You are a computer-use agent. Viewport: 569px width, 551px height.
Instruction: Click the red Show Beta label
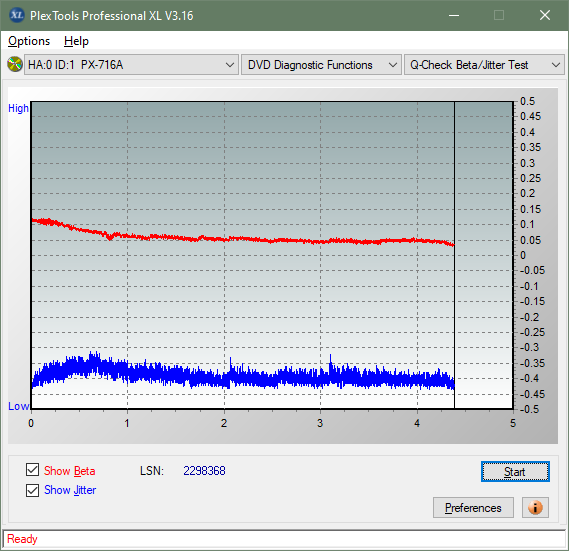[x=70, y=471]
